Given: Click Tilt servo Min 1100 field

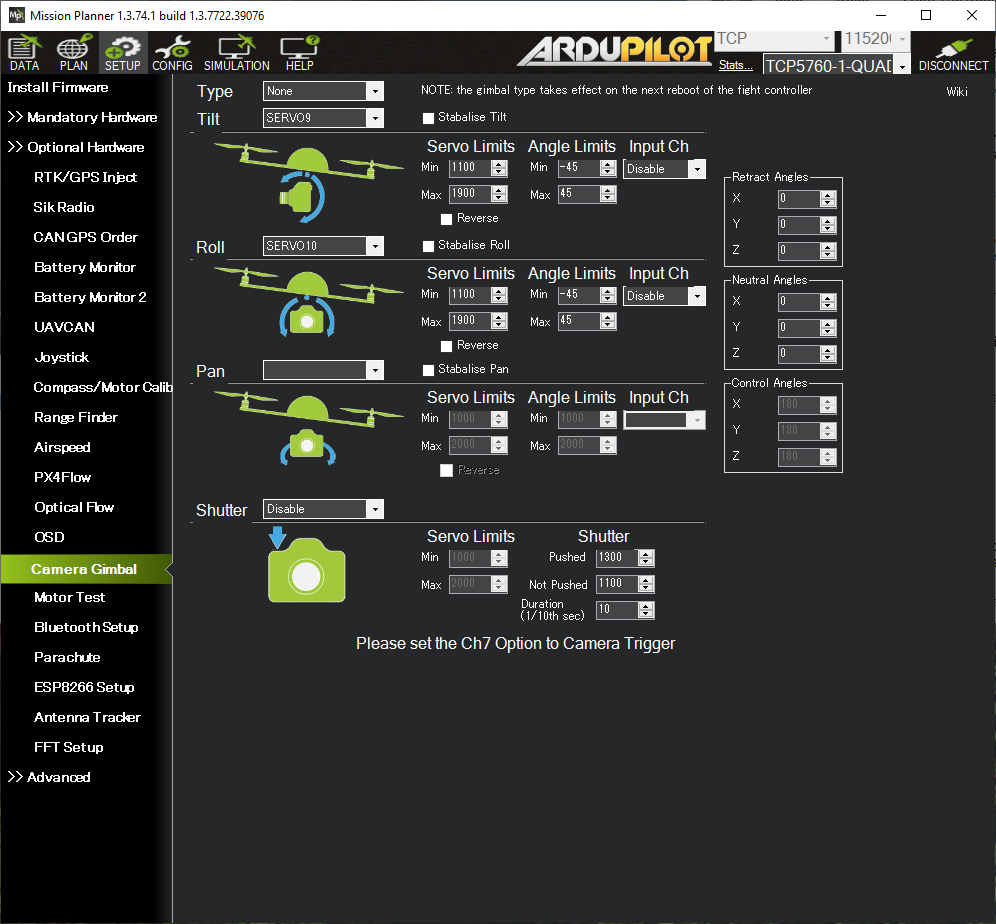Looking at the screenshot, I should (469, 168).
